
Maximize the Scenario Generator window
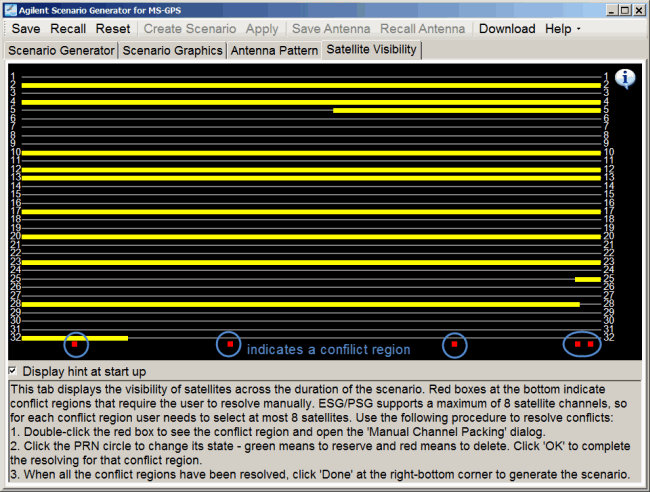tap(623, 9)
